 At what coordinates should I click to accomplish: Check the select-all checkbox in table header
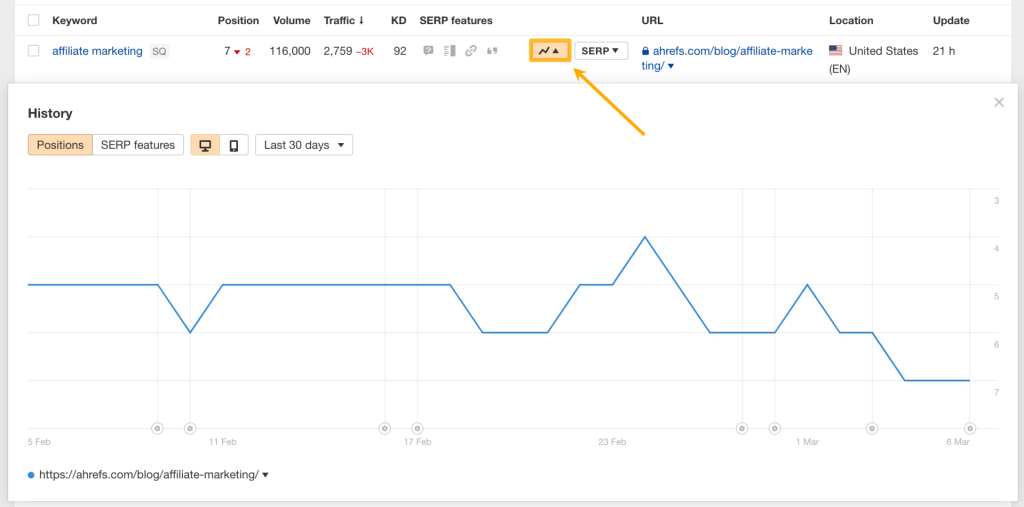[34, 20]
